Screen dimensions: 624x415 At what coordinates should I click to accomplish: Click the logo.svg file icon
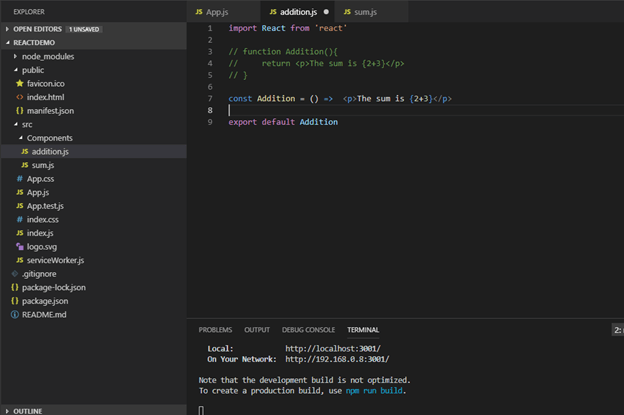click(20, 246)
